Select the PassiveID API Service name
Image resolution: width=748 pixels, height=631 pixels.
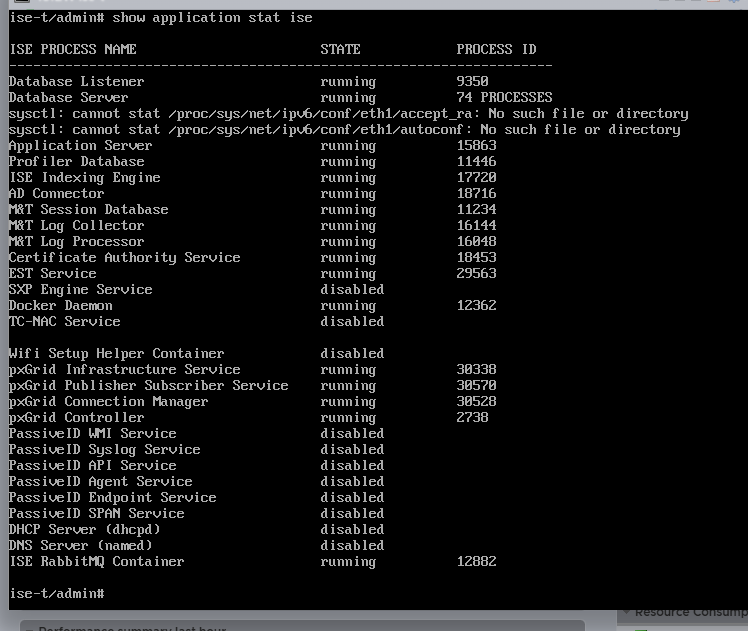click(93, 465)
